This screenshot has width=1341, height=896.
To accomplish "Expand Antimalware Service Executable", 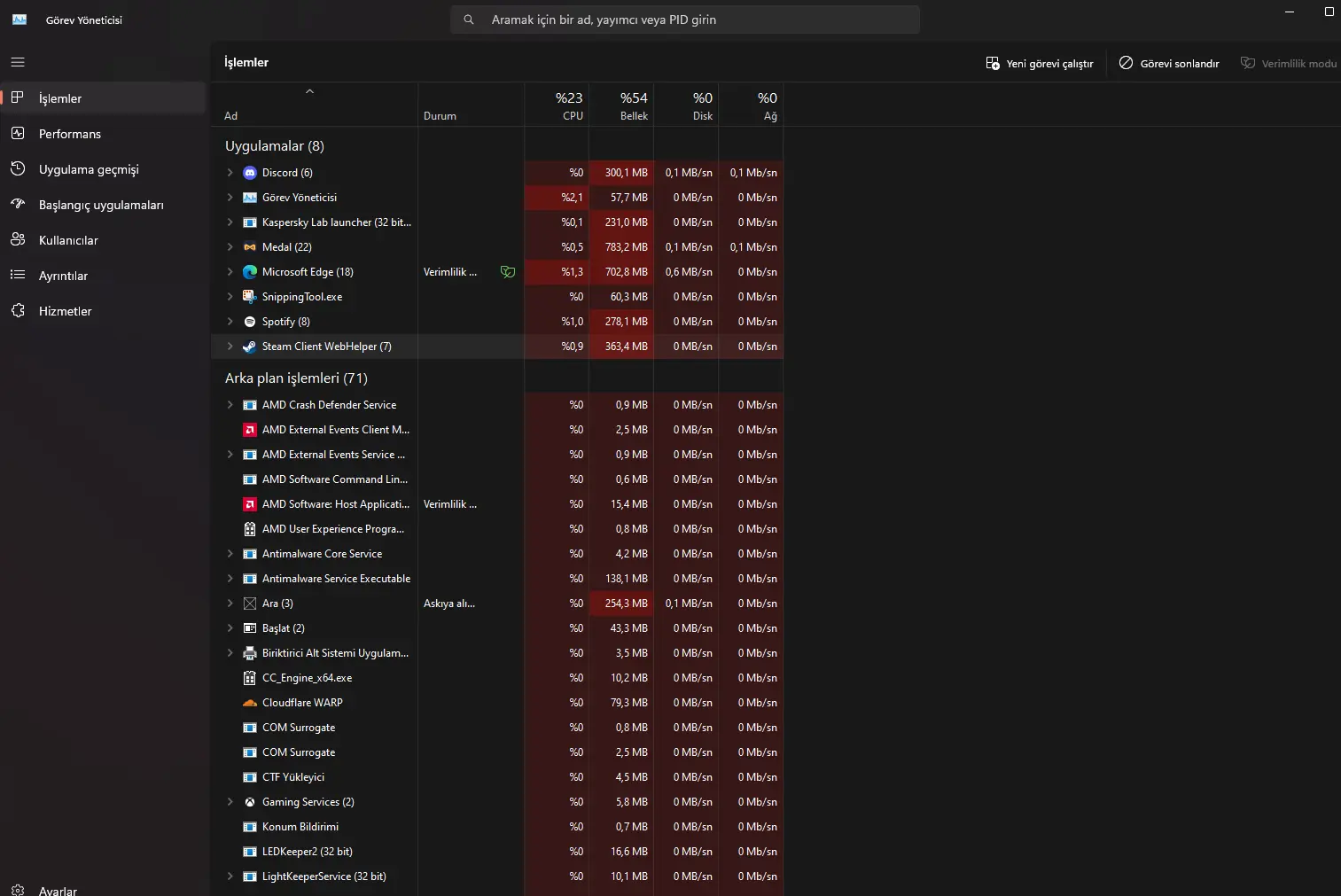I will point(230,579).
